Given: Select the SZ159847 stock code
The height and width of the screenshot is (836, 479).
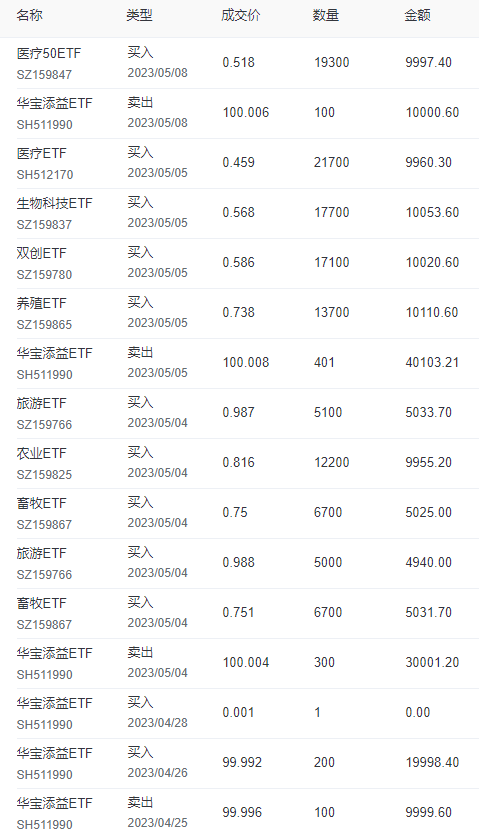Looking at the screenshot, I should pos(44,75).
